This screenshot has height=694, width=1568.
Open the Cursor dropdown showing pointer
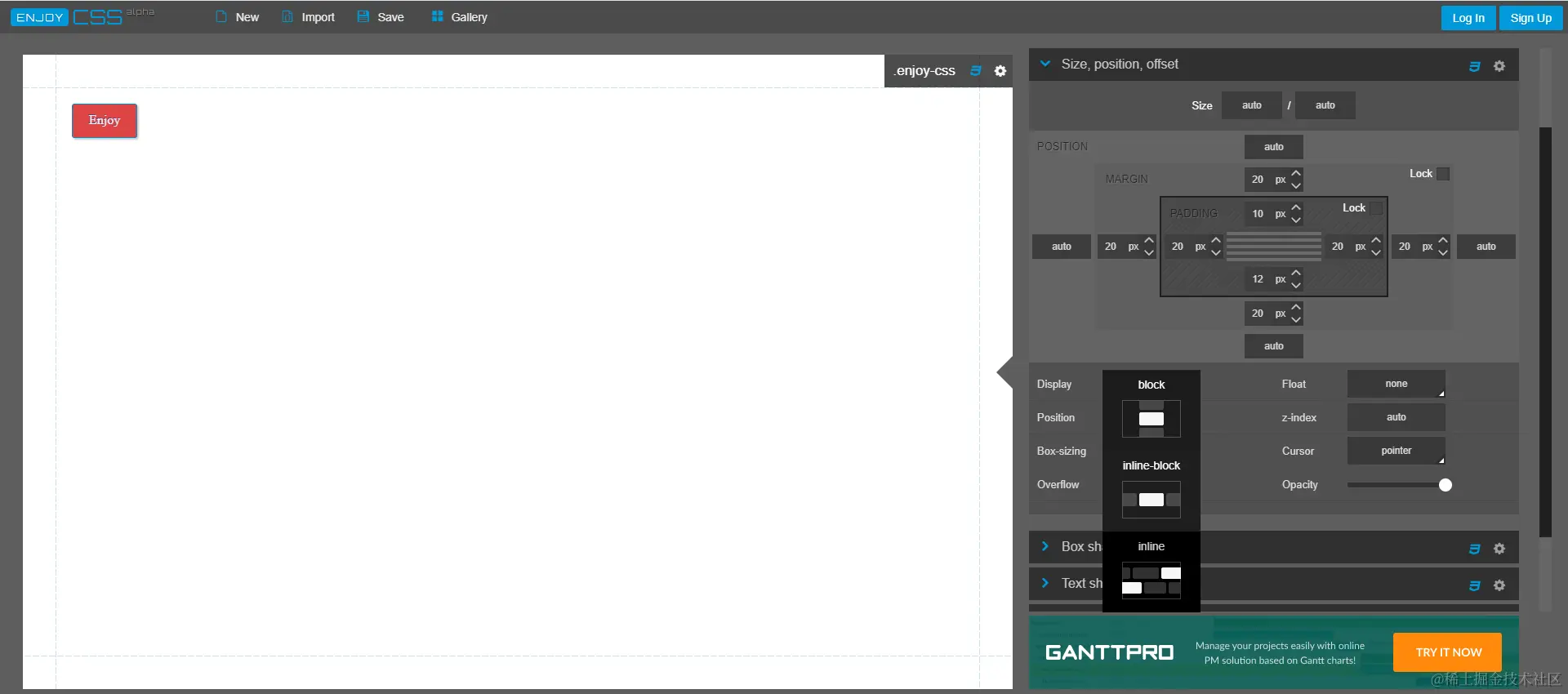pos(1396,451)
